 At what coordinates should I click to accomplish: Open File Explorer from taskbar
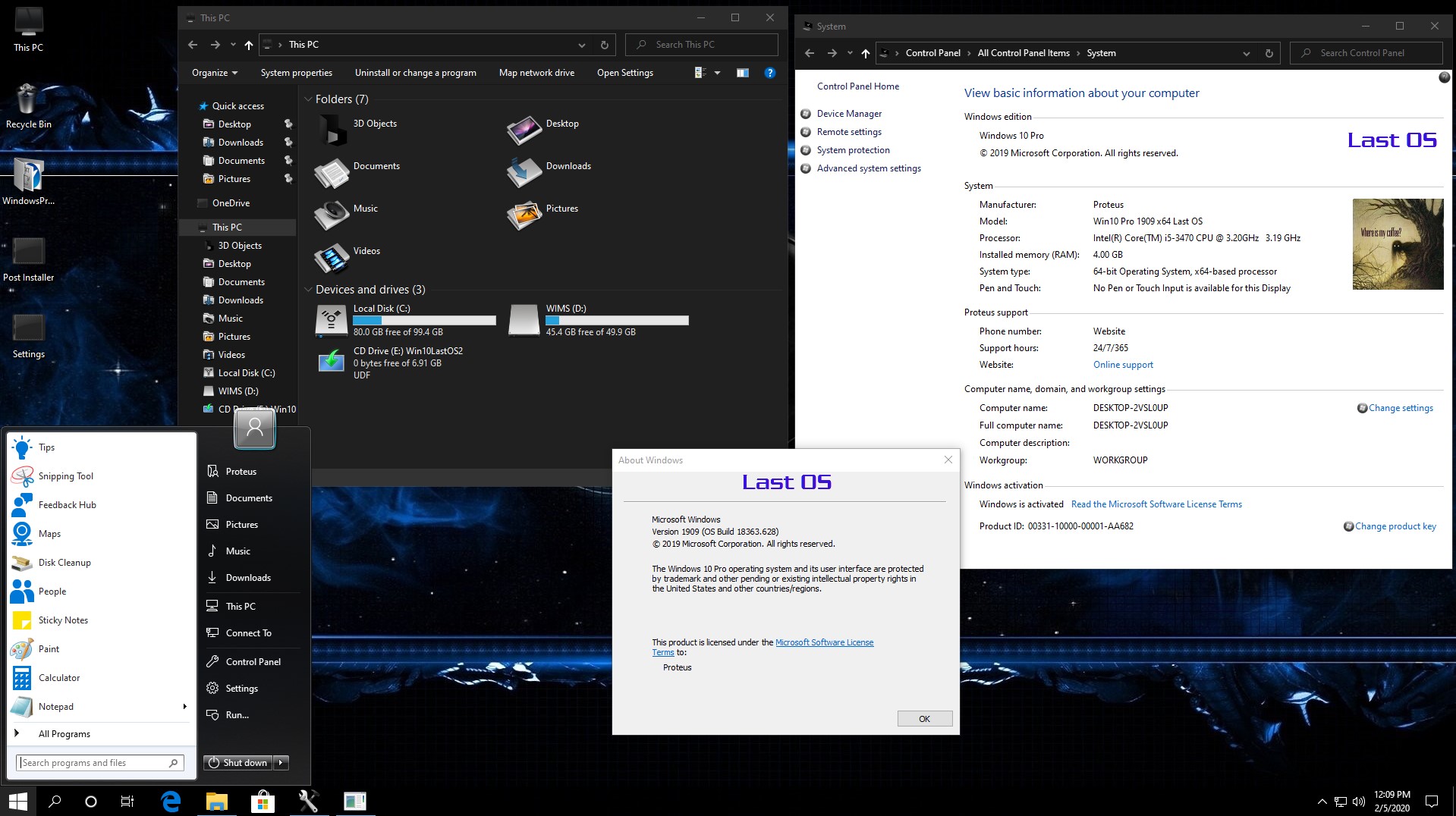(217, 801)
